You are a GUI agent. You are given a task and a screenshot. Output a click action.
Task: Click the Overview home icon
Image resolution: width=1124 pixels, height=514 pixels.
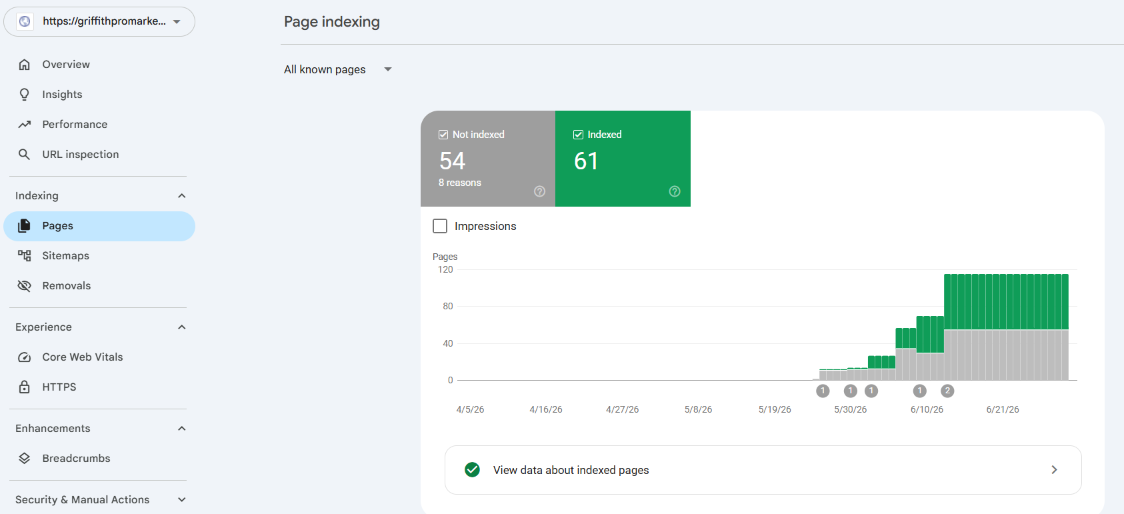coord(24,65)
